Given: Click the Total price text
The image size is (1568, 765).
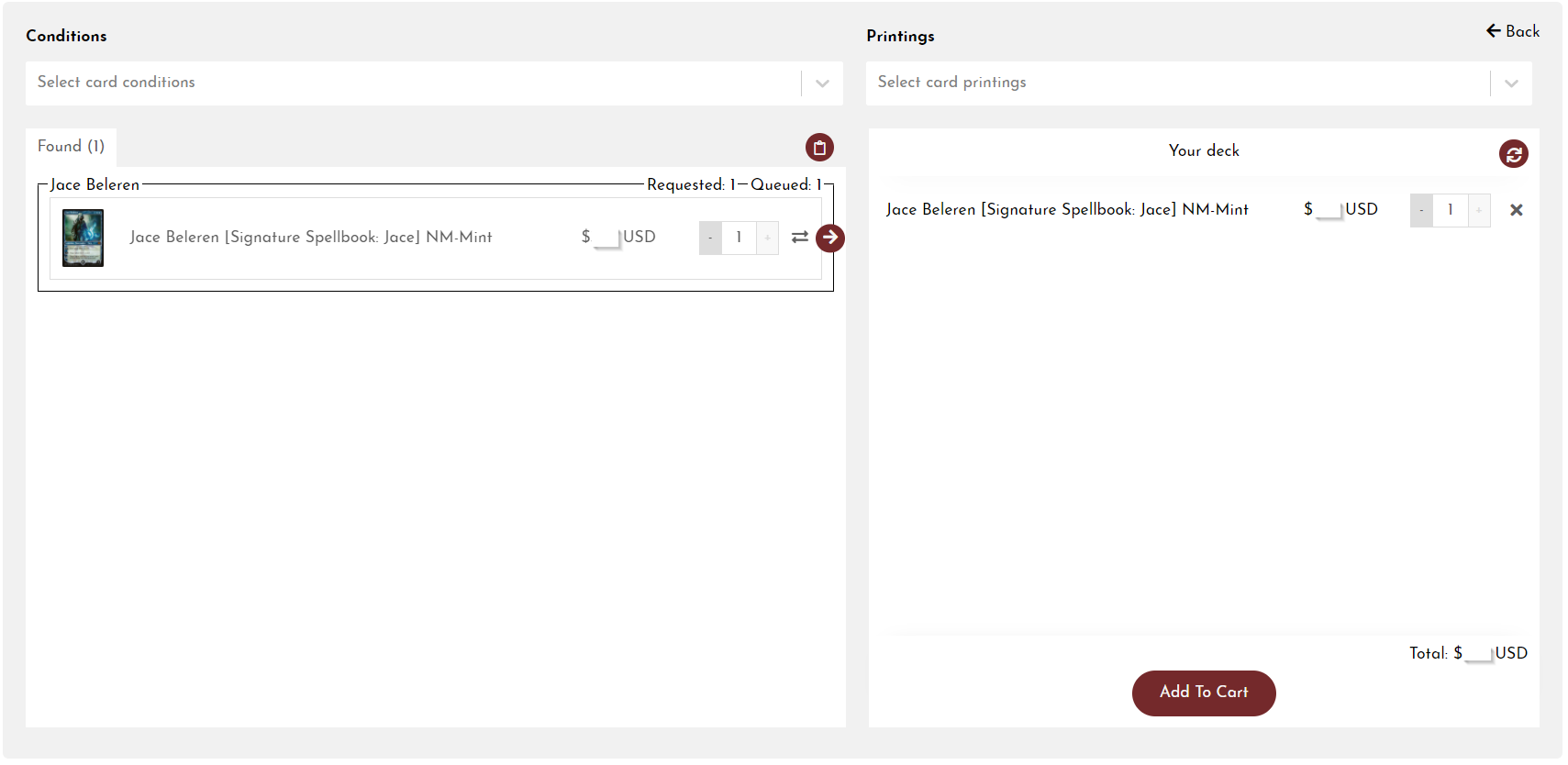Looking at the screenshot, I should click(1468, 653).
